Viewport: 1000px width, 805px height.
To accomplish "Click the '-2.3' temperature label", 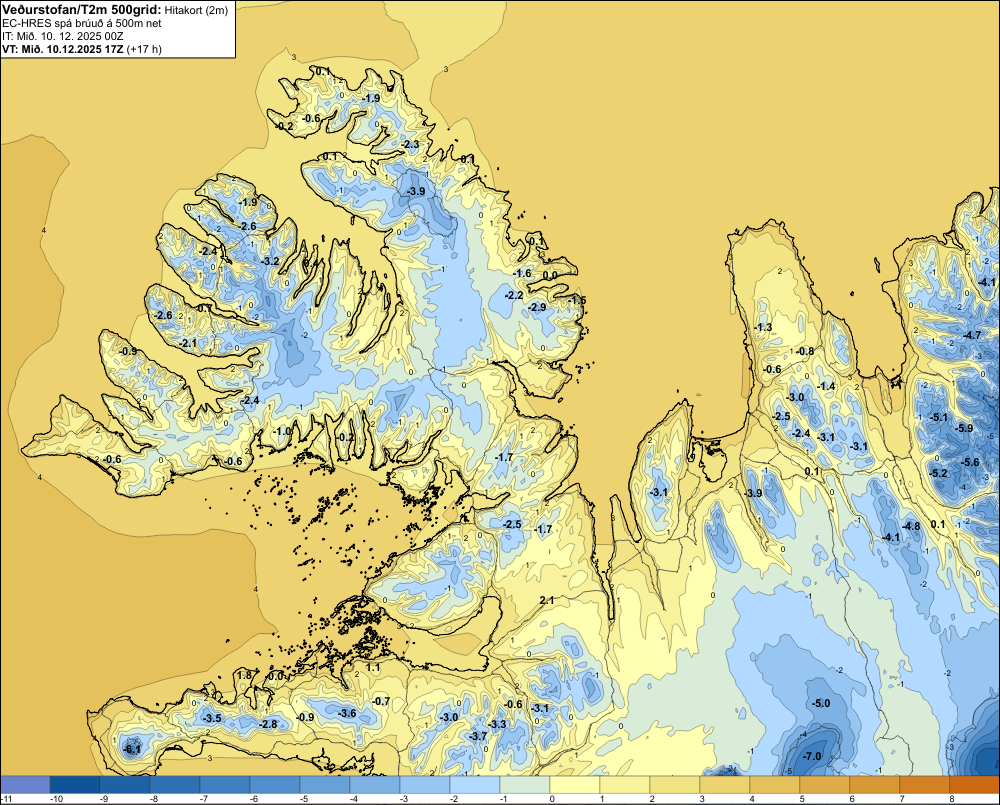I will [411, 145].
